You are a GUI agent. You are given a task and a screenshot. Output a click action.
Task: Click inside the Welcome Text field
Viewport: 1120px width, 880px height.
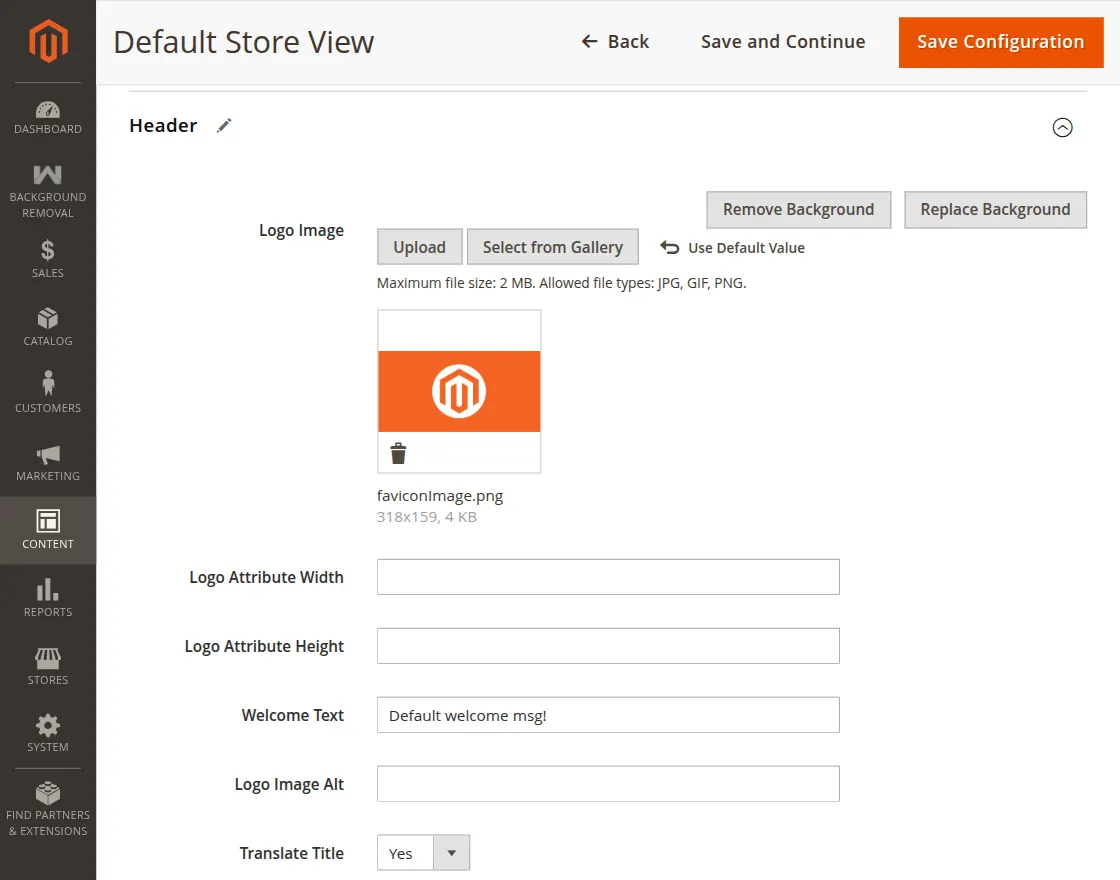point(608,714)
